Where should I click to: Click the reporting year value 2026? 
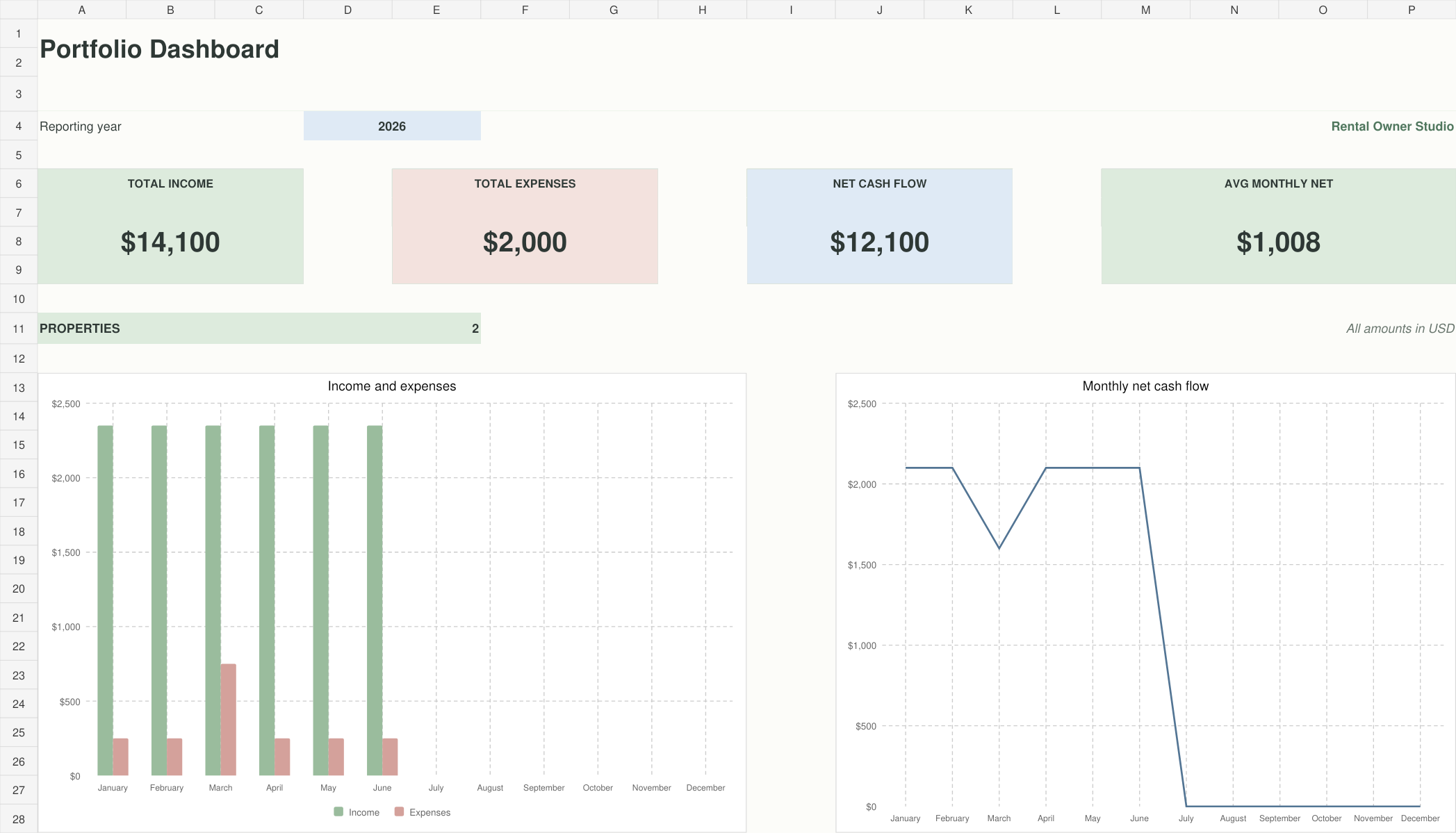point(392,126)
